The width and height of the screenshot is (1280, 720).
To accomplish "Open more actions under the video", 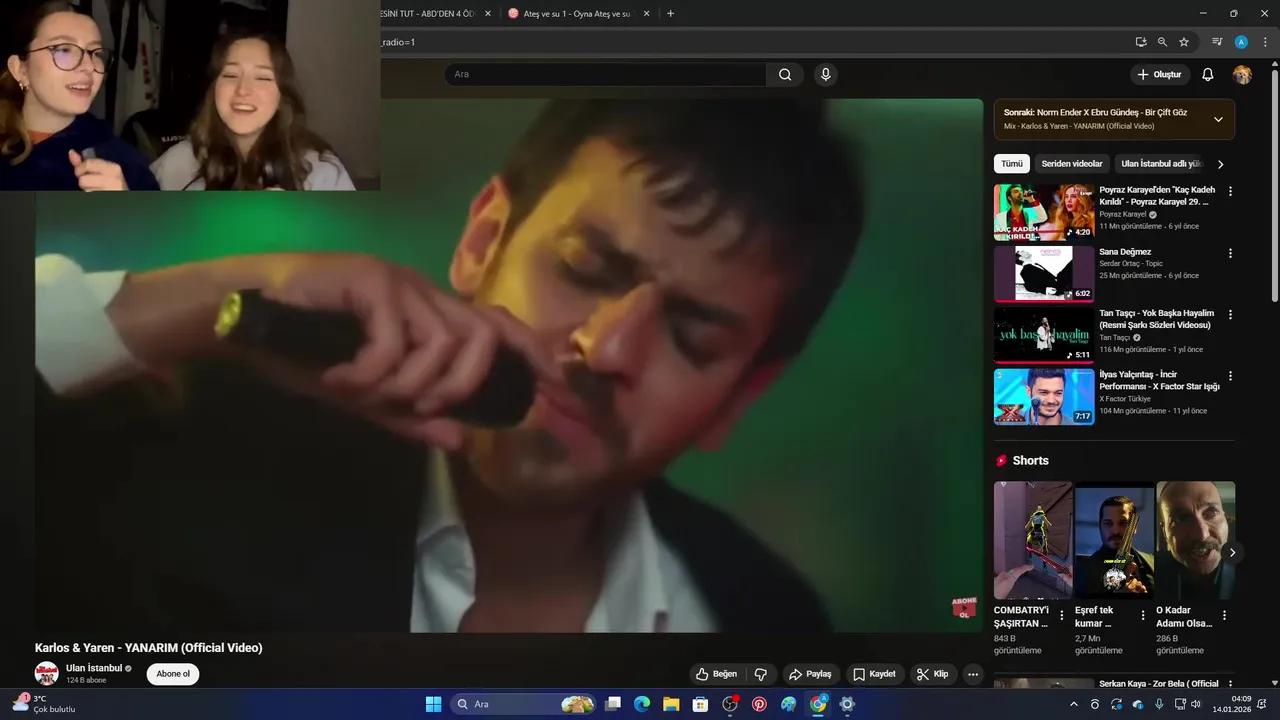I will tap(972, 674).
